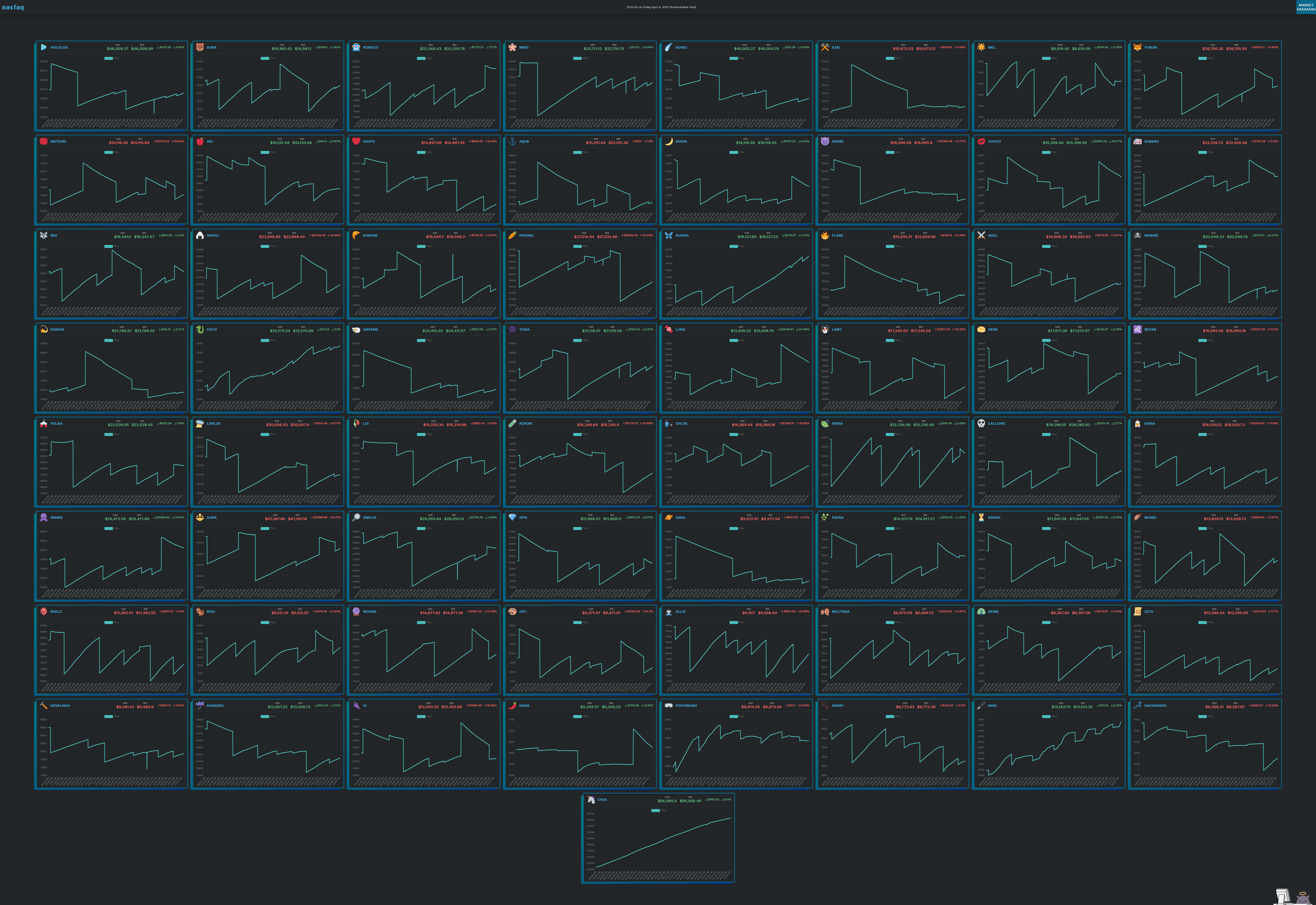
Task: Toggle the Price legend on FAUNA chart
Action: [x=893, y=529]
